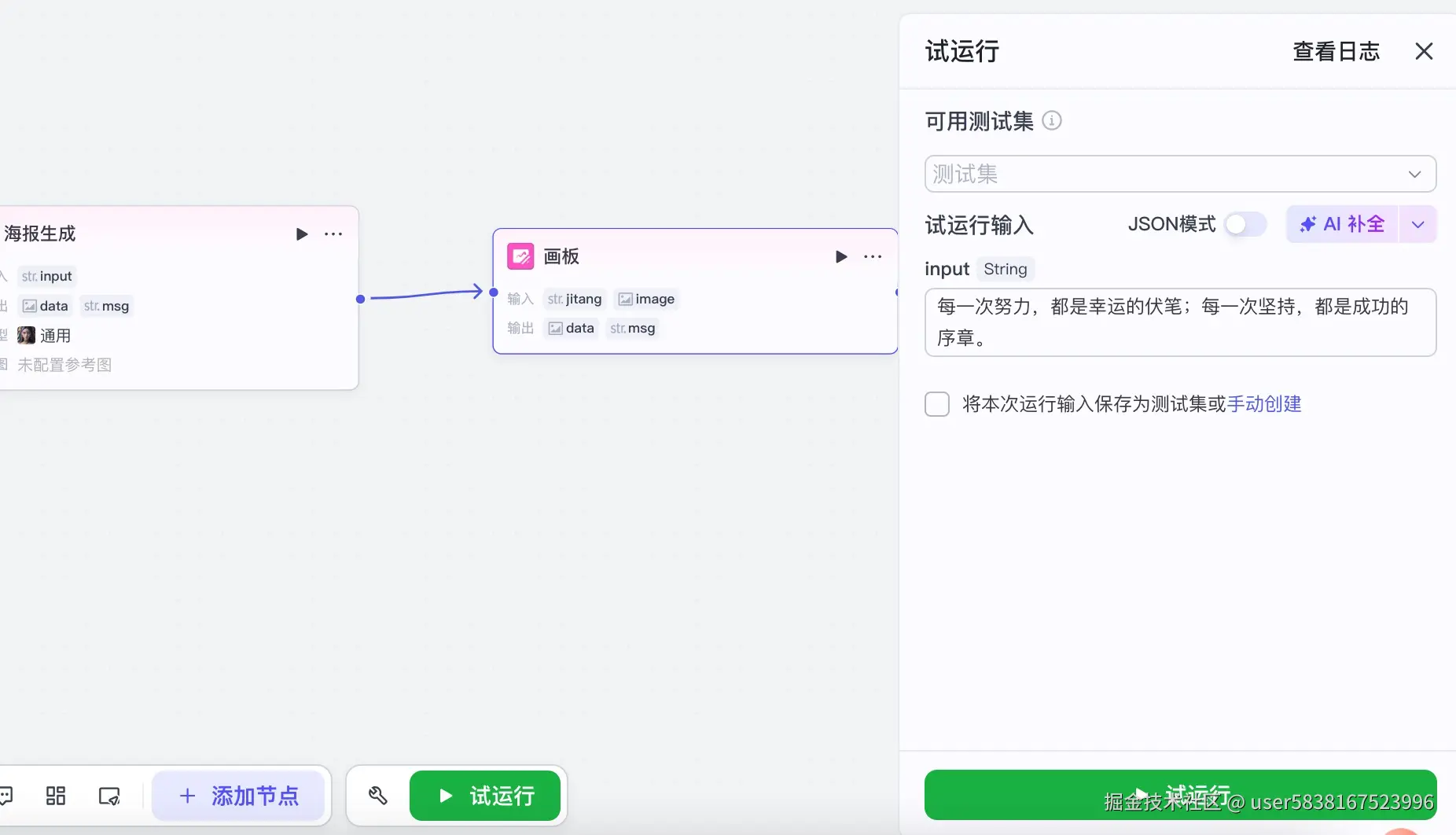1456x835 pixels.
Task: Open the comment tool in bottom toolbar
Action: pyautogui.click(x=6, y=796)
